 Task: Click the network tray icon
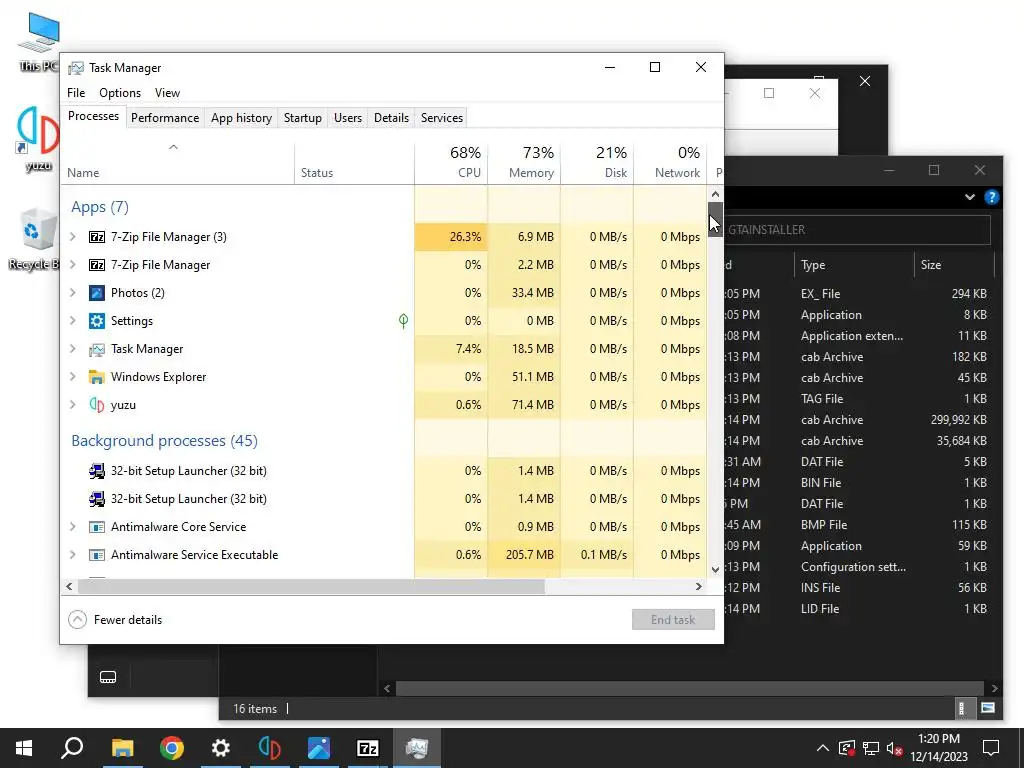pyautogui.click(x=871, y=748)
